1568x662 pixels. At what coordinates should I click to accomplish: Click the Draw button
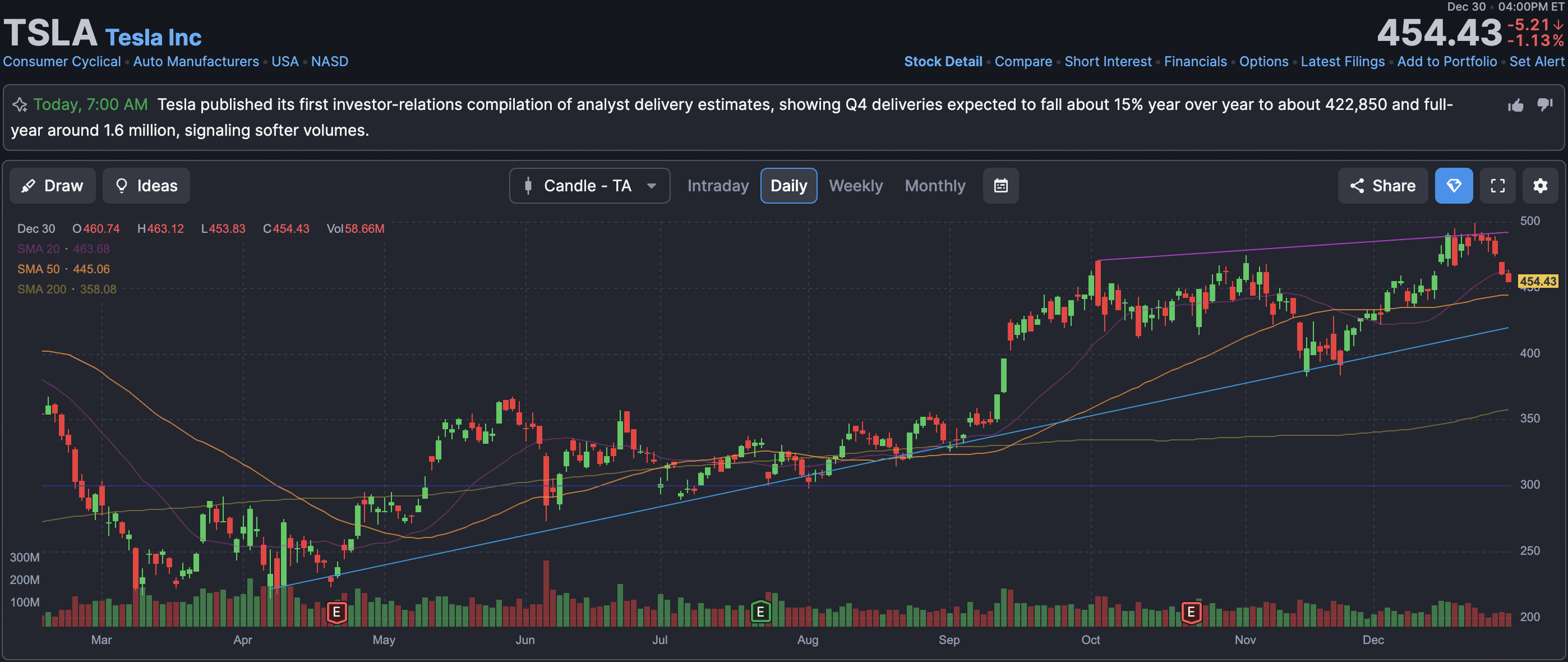coord(52,186)
